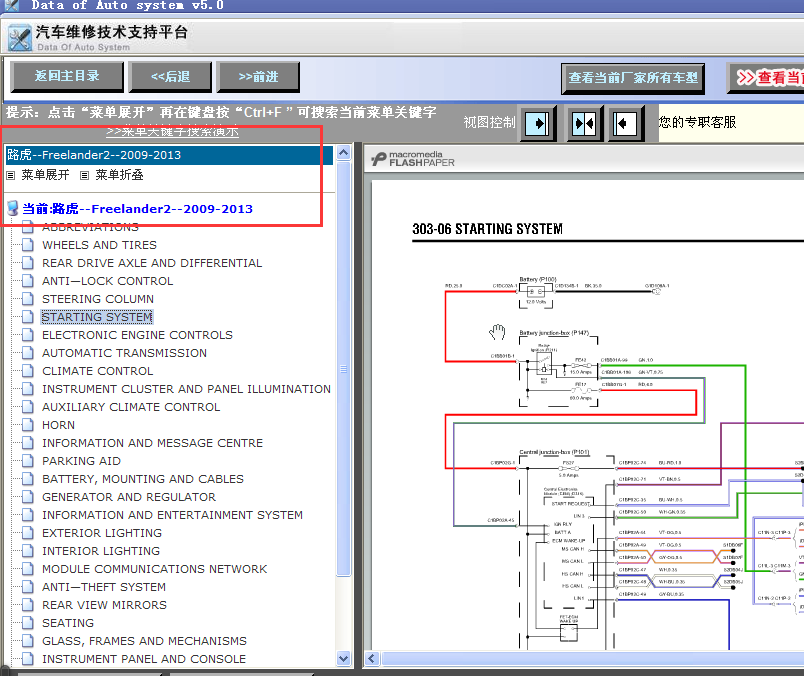Click document icon beside ANTI—THEFT SYSTEM

(28, 587)
